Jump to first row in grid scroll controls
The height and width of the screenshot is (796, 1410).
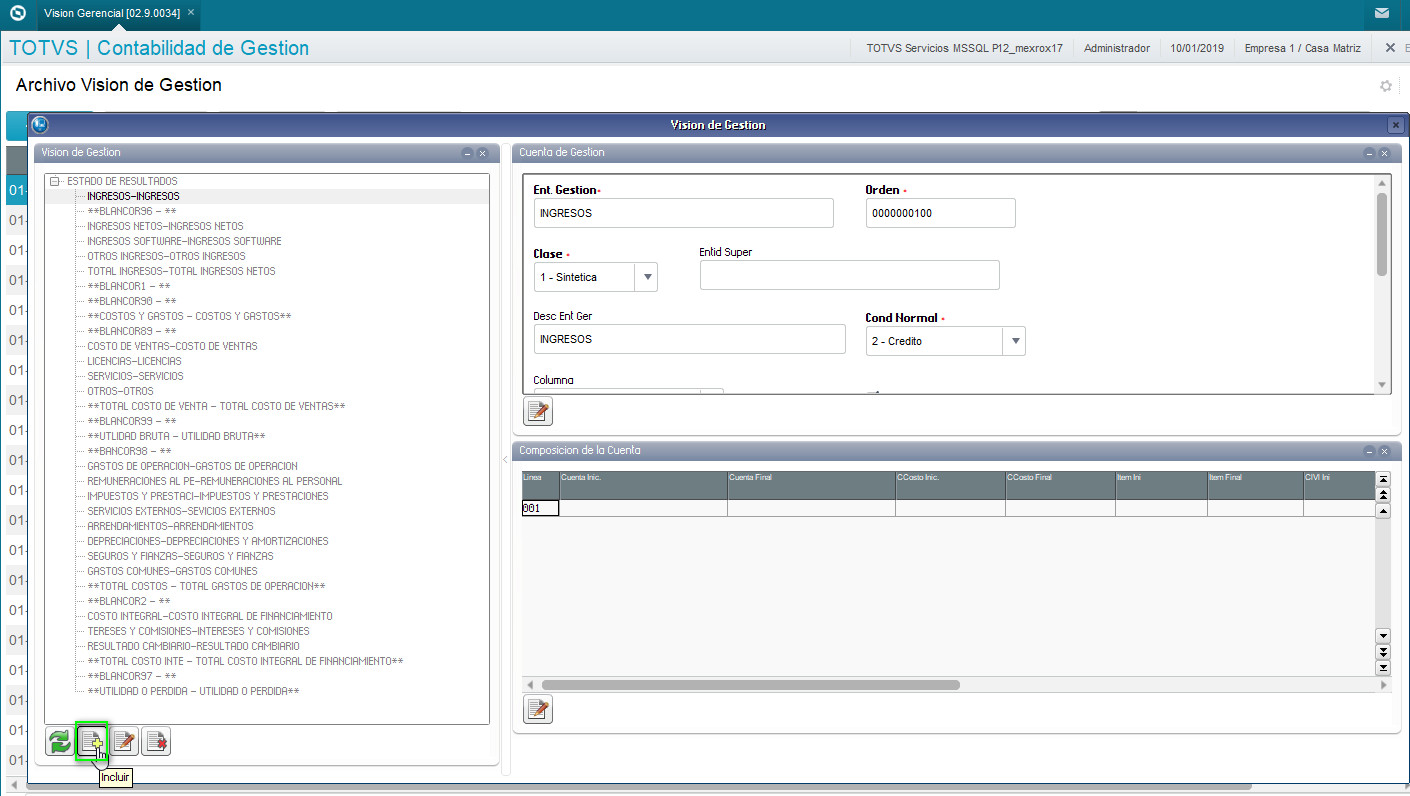click(x=1384, y=480)
